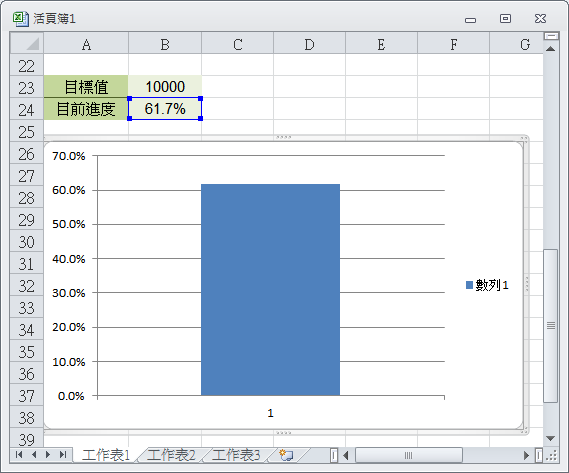Click the tab bar split handle

tap(334, 455)
